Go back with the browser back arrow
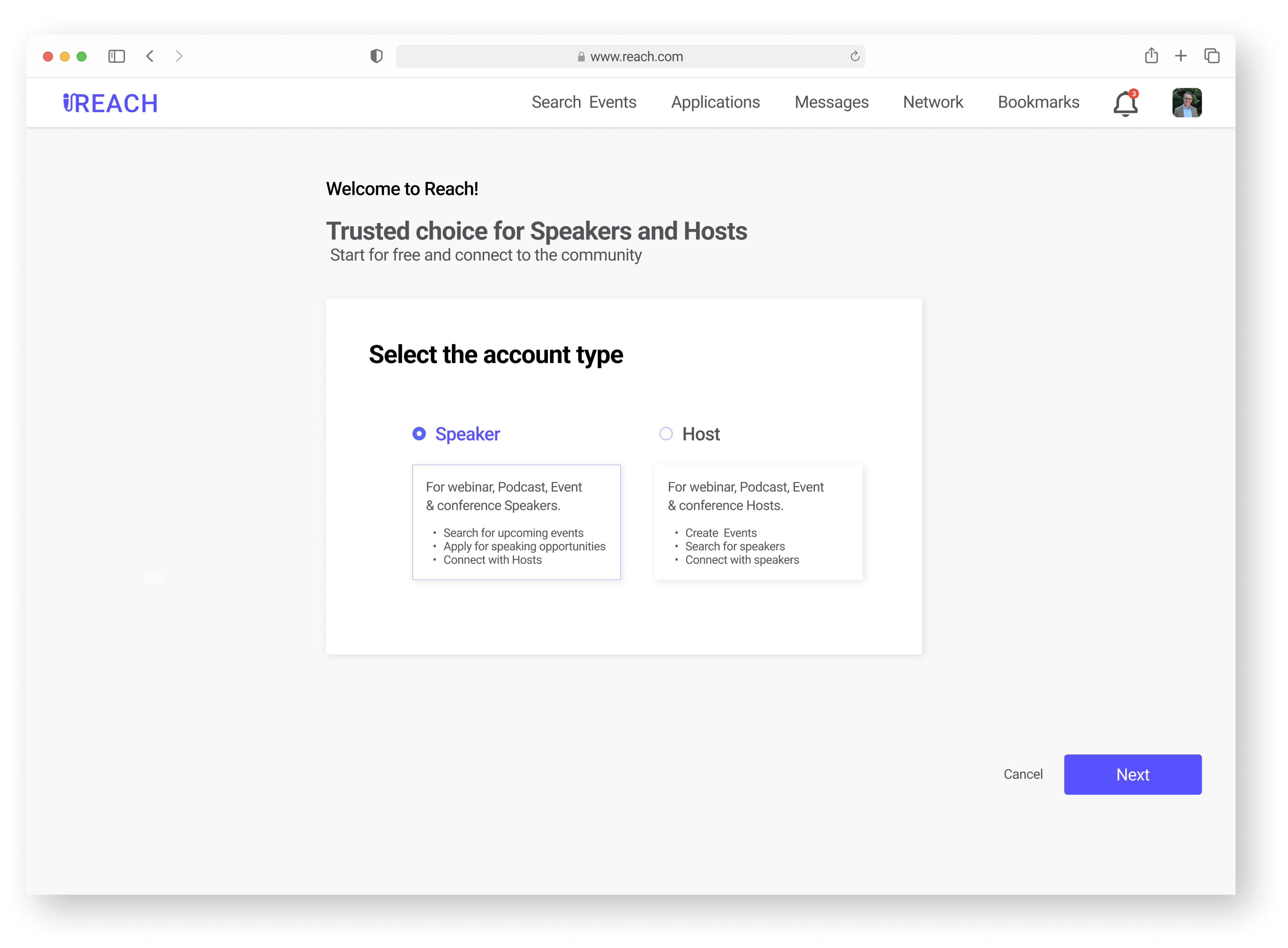Screen dimensions: 1288x948 pos(150,56)
